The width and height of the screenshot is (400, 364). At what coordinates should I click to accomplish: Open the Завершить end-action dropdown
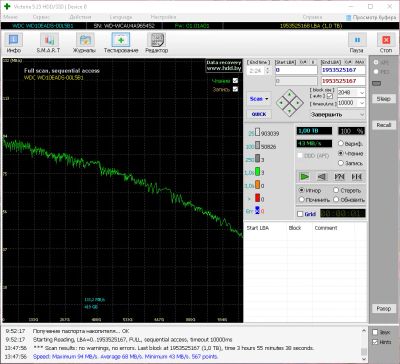[x=337, y=115]
